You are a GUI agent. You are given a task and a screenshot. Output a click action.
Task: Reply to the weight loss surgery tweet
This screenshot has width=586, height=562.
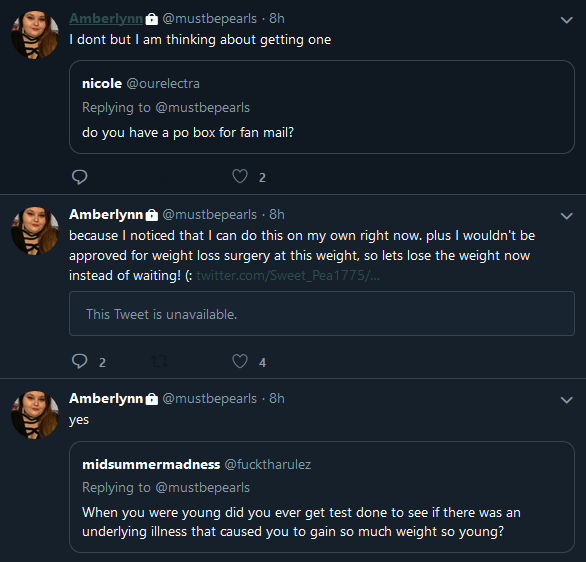coord(79,361)
